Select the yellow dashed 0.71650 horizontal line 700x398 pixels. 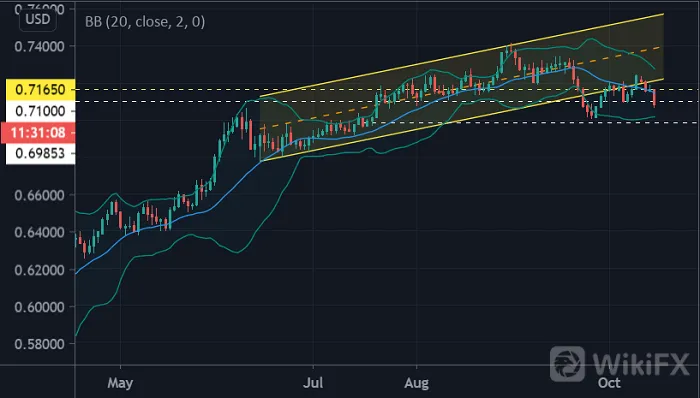click(x=387, y=90)
